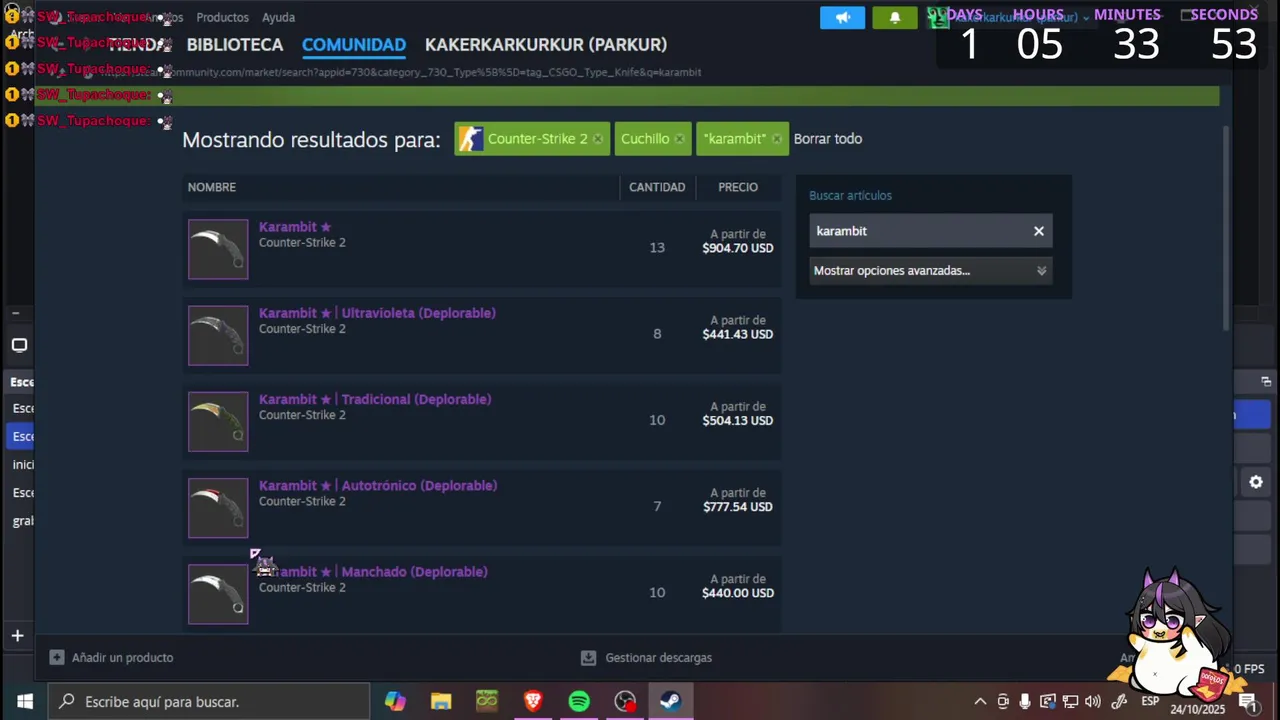This screenshot has height=720, width=1280.
Task: Open the KAKERKARKURKUR (PARKUR) profile tab
Action: (546, 45)
